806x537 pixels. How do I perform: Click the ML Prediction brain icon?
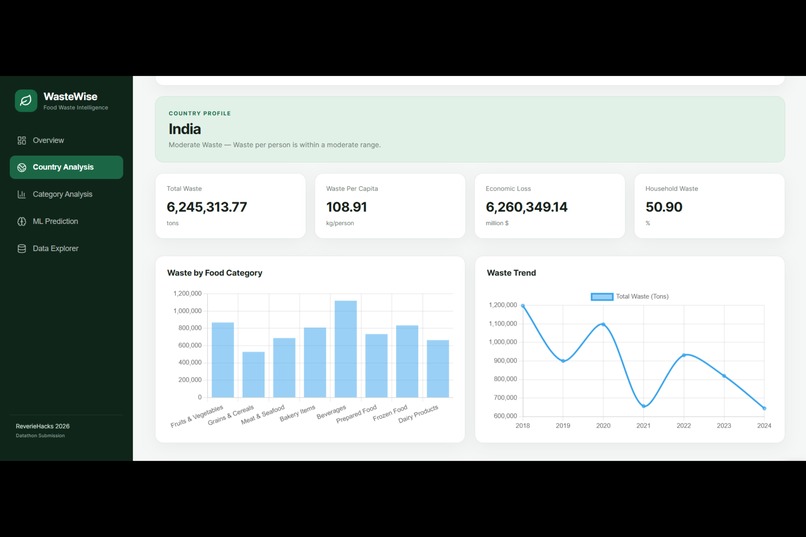pos(22,221)
